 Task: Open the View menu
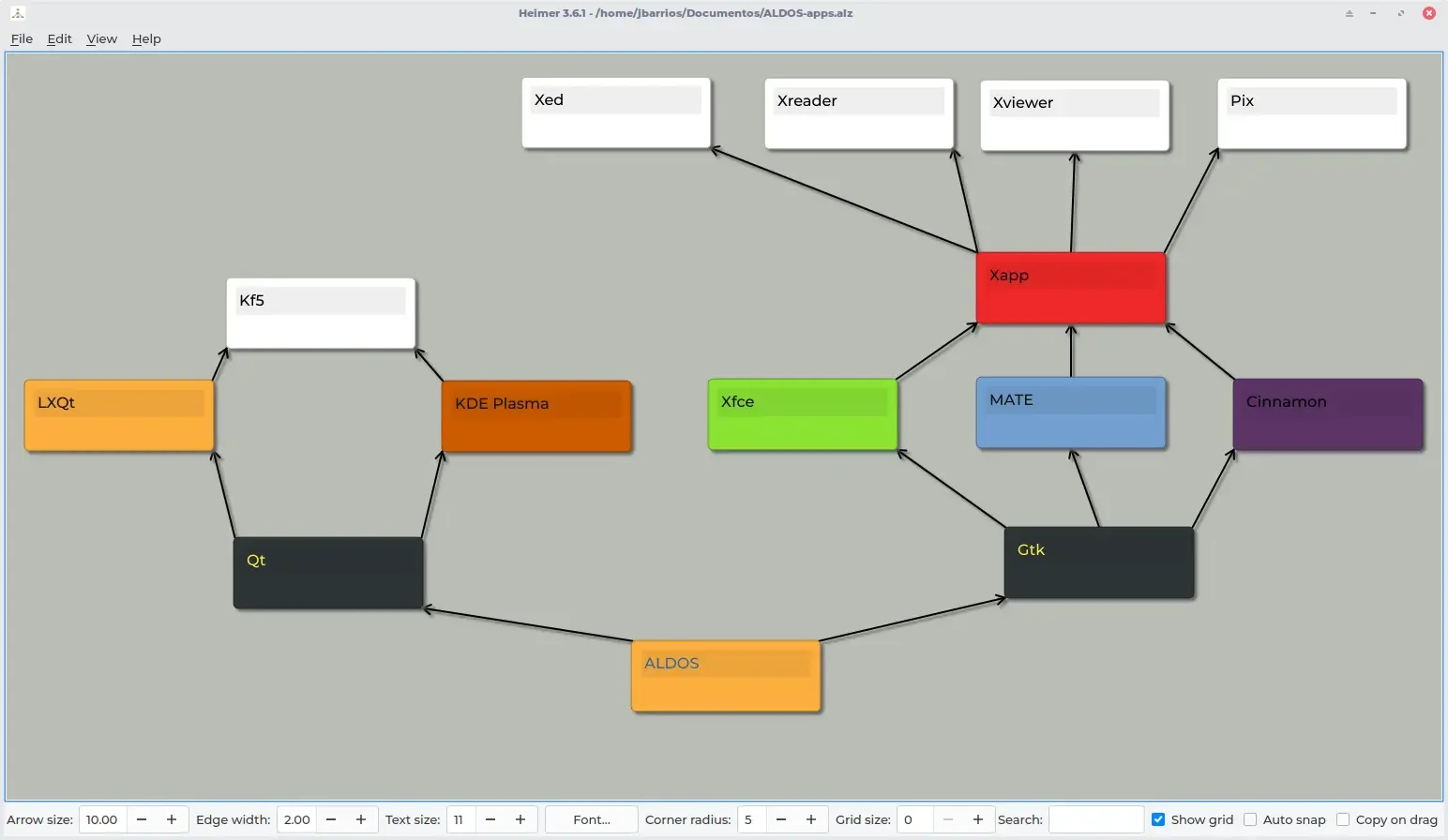[101, 38]
